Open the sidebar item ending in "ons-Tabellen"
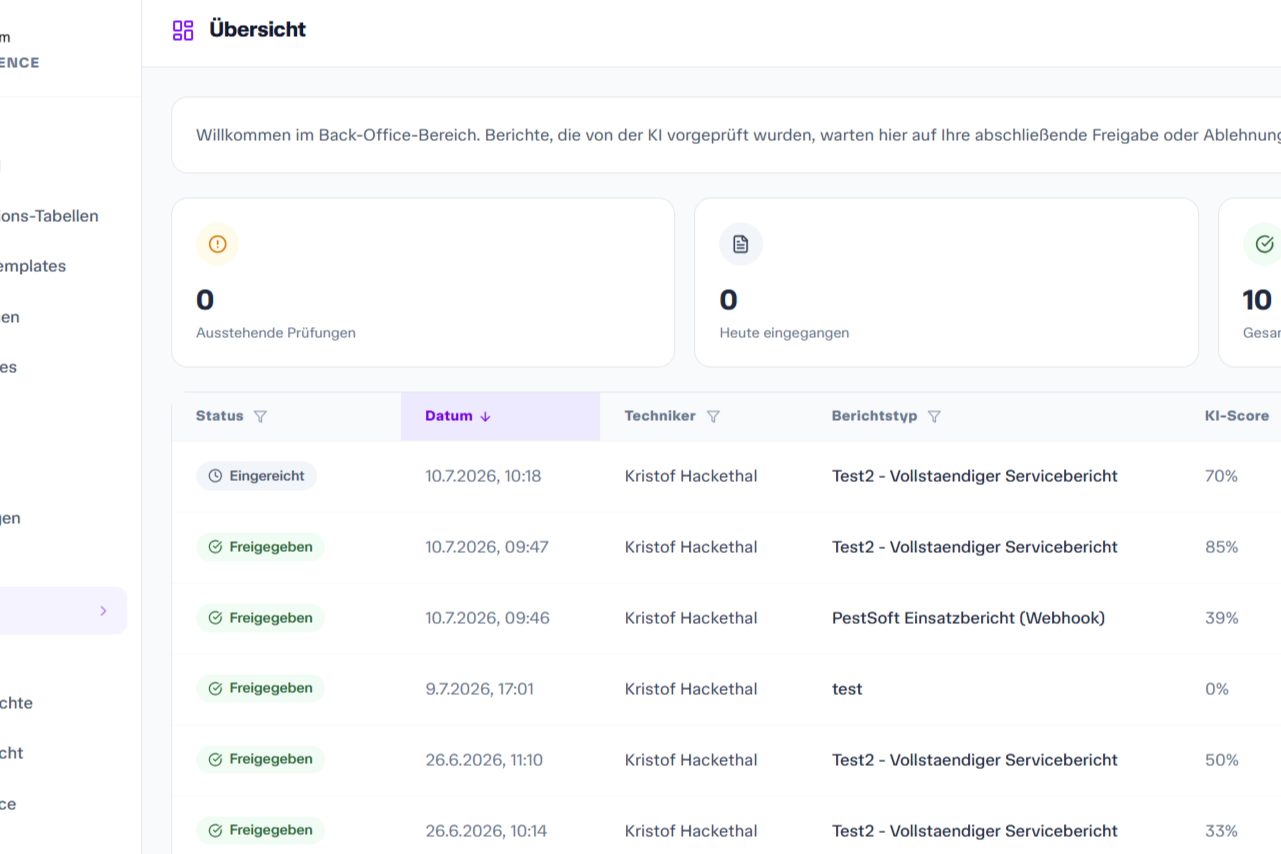This screenshot has width=1281, height=854. pos(49,216)
